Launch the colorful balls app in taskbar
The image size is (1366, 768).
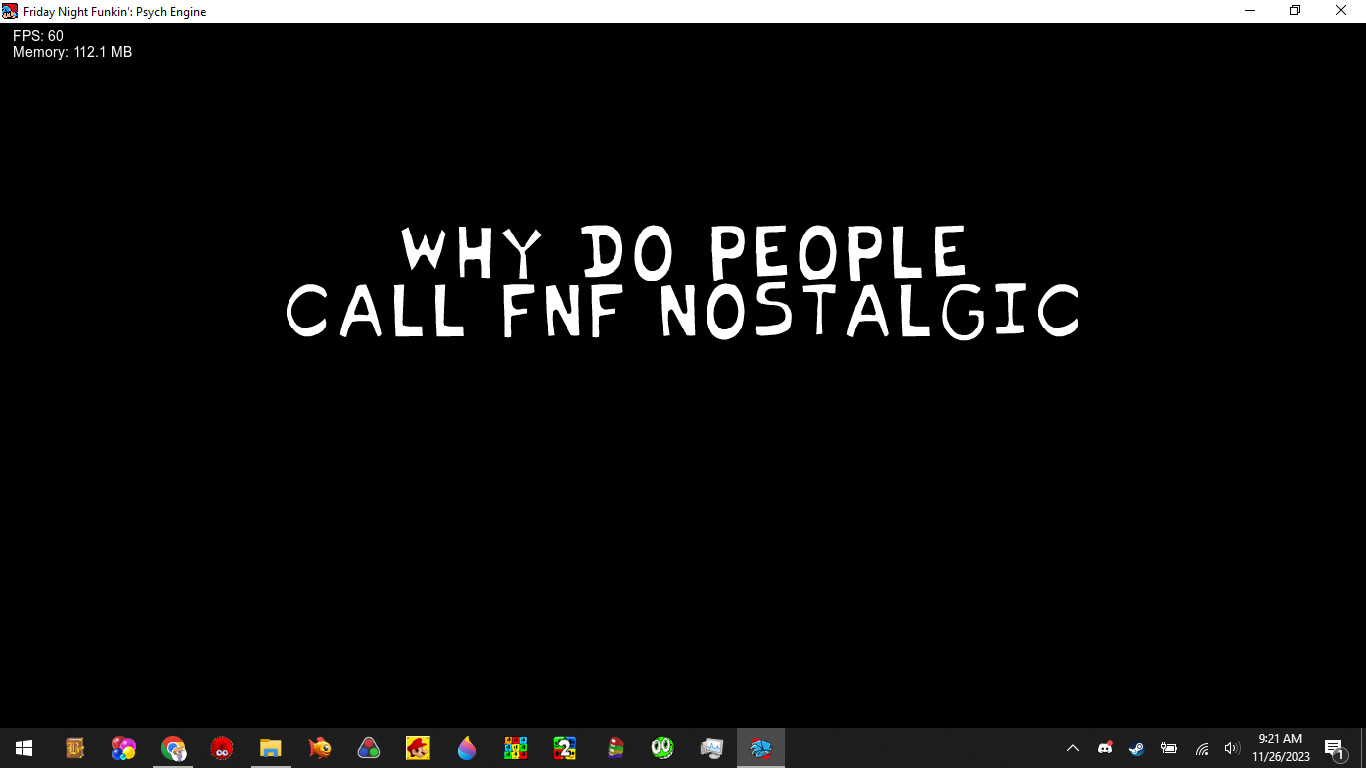pos(124,748)
